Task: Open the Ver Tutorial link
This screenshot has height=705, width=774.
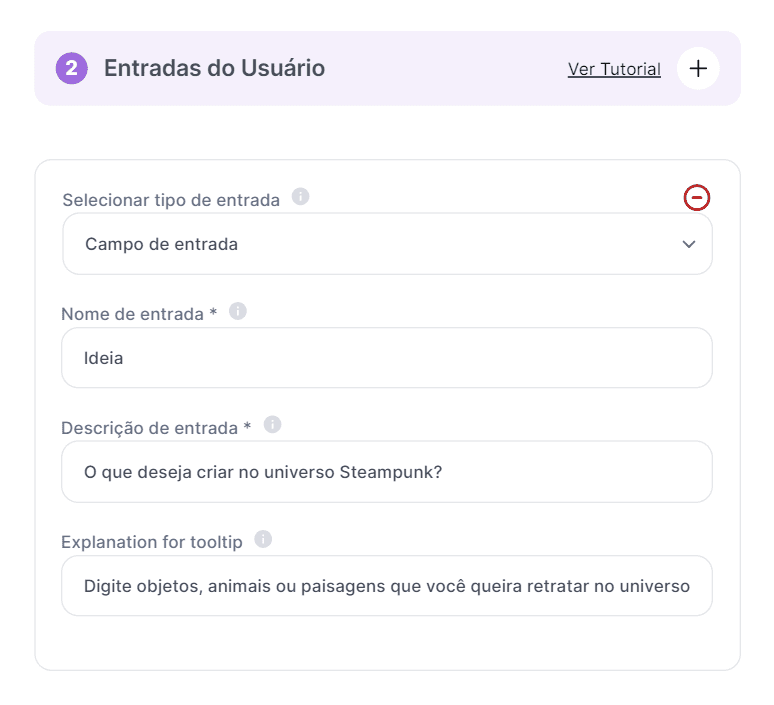Action: [x=614, y=69]
